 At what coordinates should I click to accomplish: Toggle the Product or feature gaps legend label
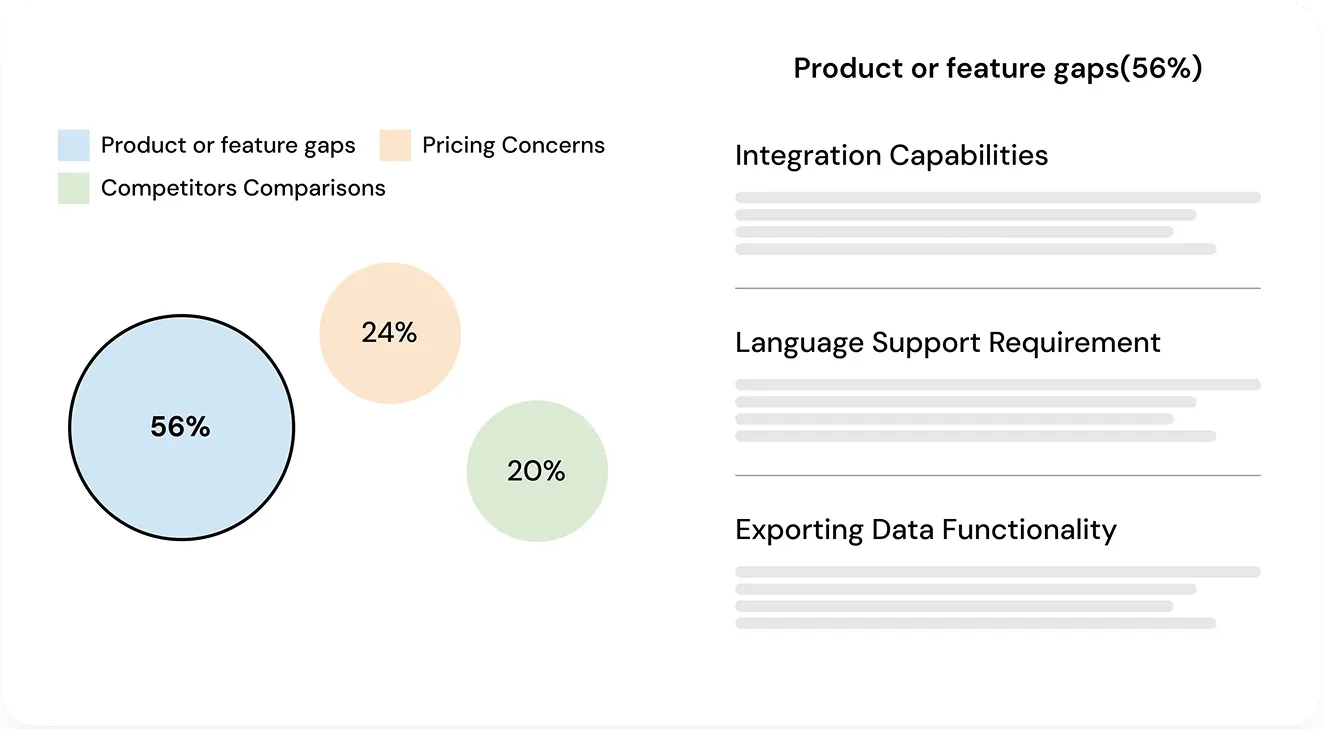click(228, 146)
